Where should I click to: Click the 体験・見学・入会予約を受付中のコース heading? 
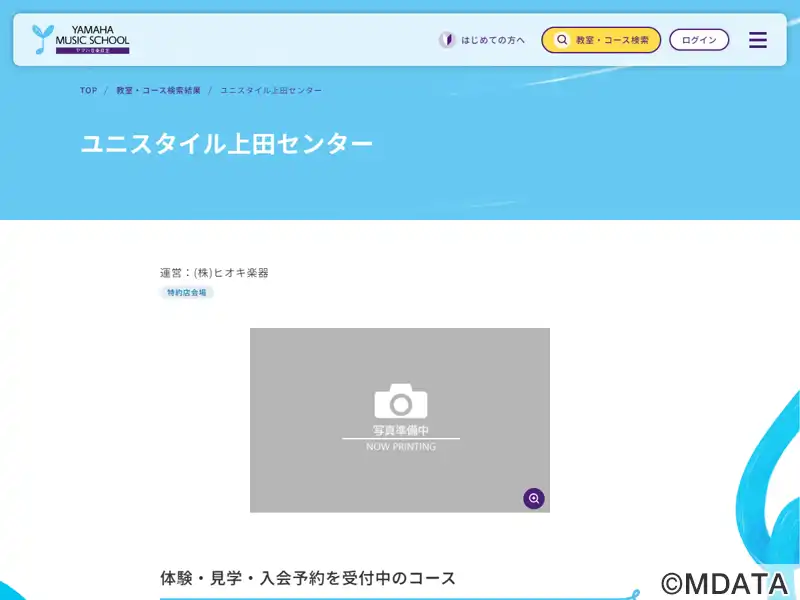pos(308,578)
